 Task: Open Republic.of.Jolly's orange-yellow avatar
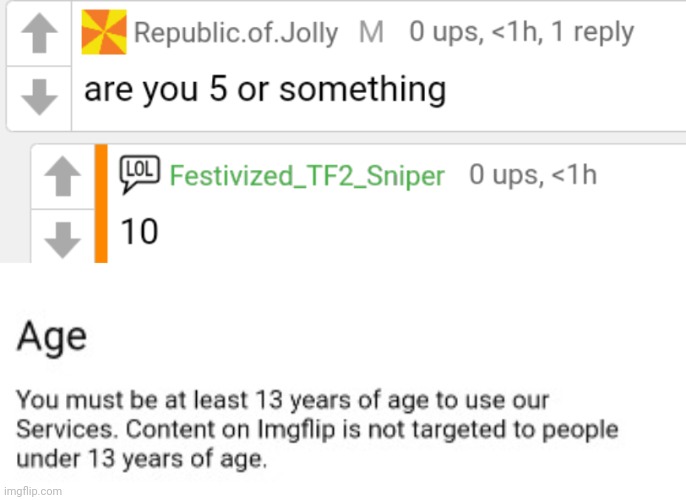[104, 32]
